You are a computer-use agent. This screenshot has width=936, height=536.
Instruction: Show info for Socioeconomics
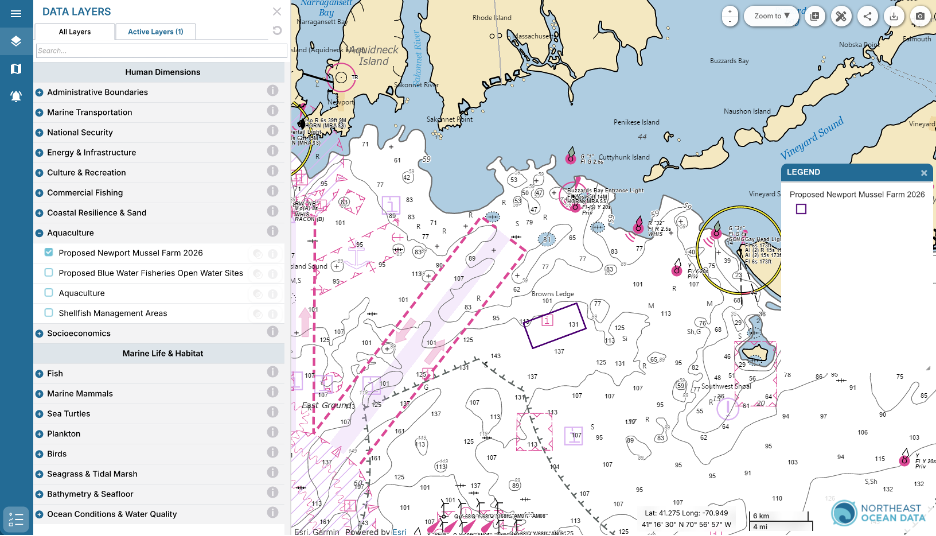[273, 332]
